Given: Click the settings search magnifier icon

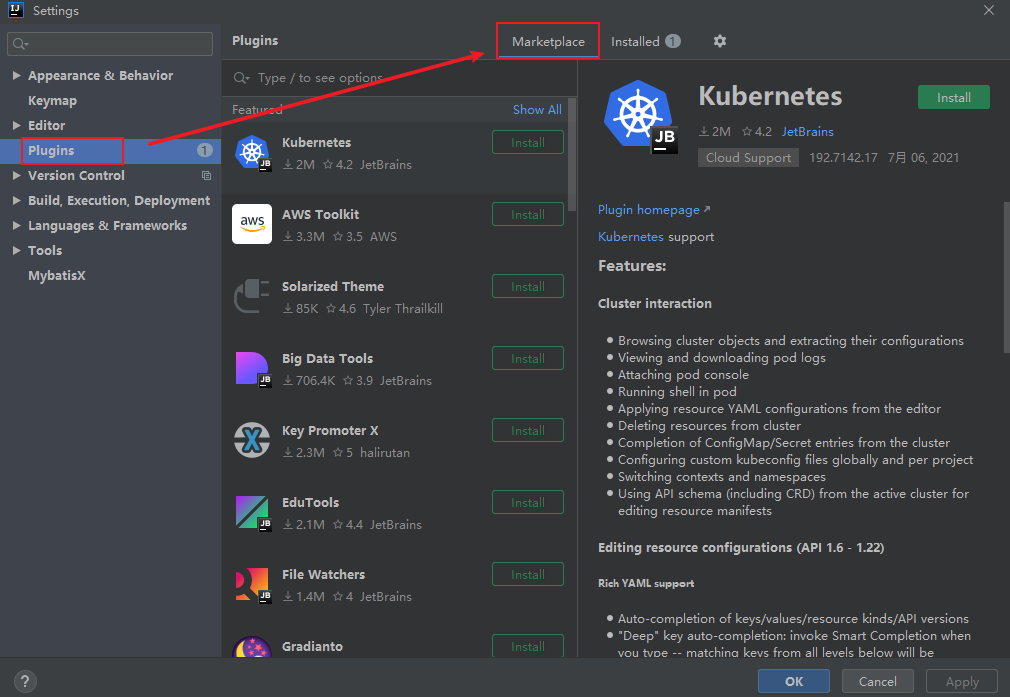Looking at the screenshot, I should pyautogui.click(x=20, y=44).
